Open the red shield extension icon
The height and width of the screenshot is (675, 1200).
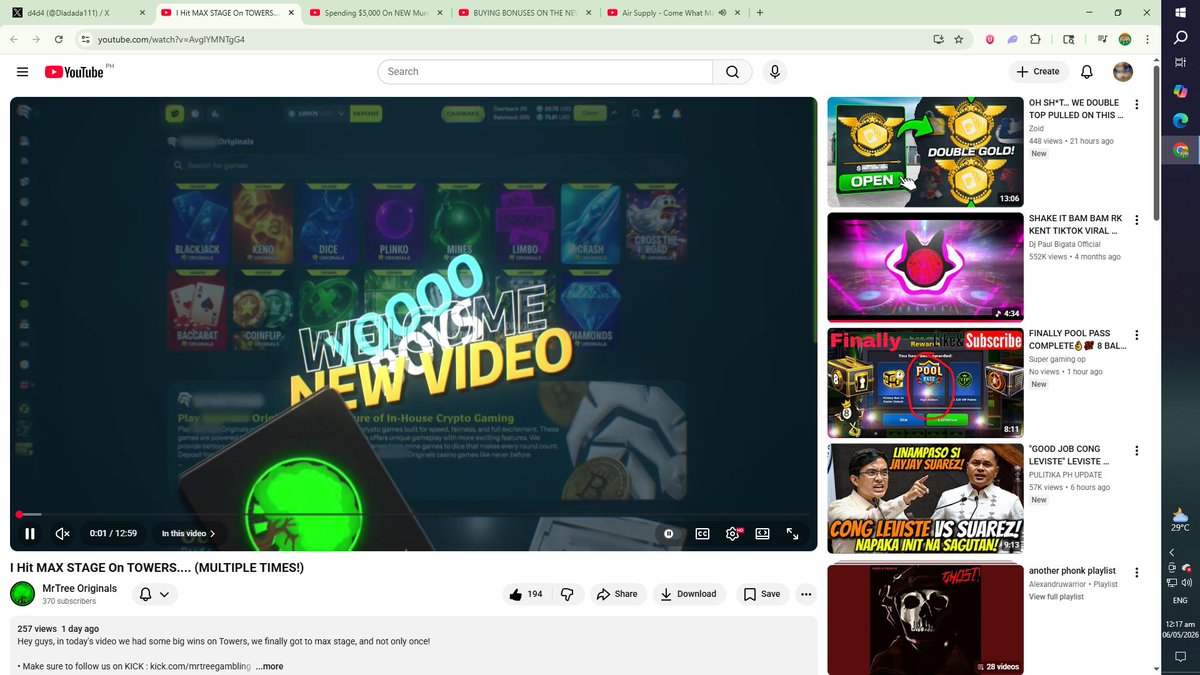[990, 39]
